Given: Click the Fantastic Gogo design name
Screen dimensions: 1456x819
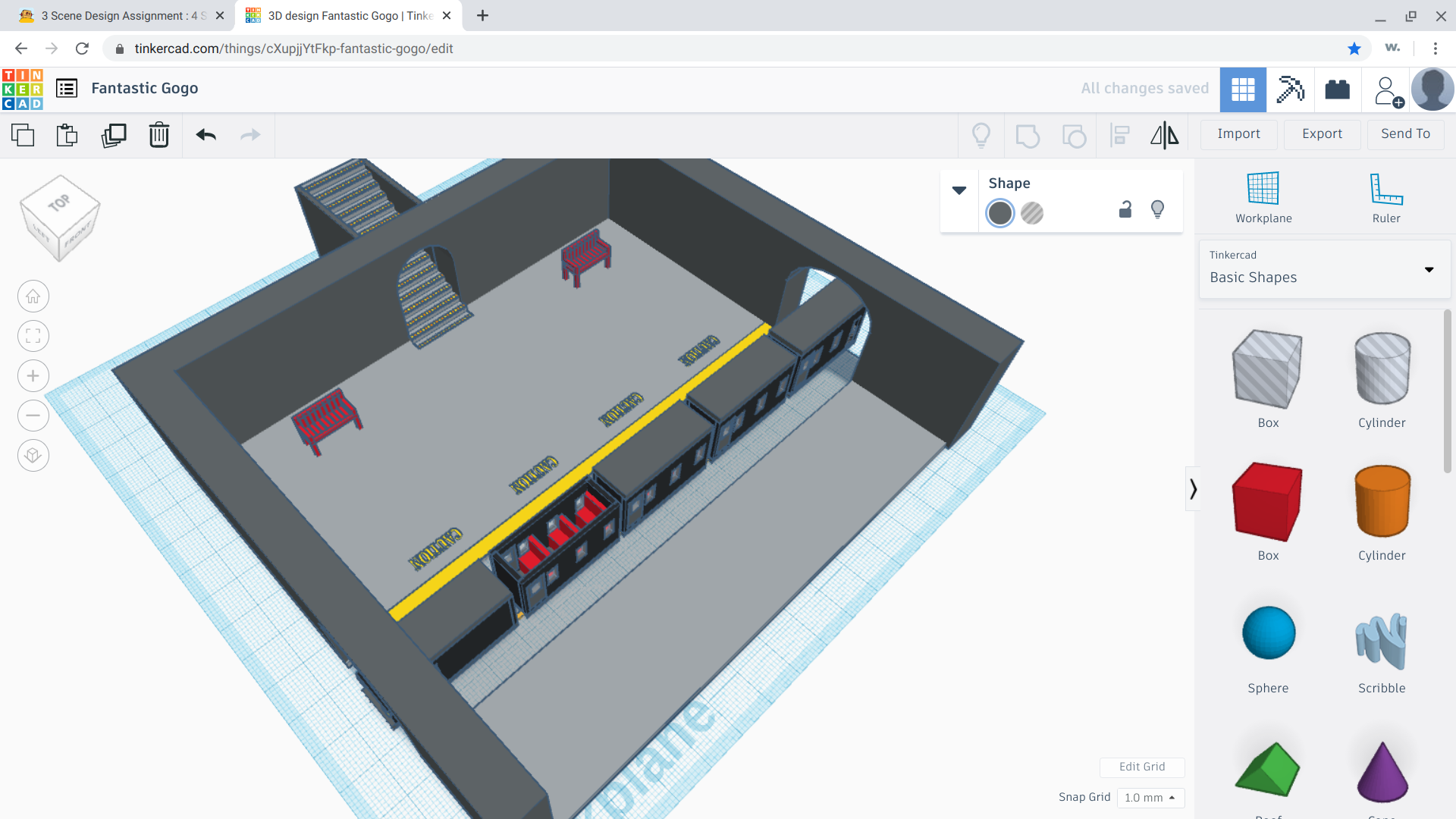Looking at the screenshot, I should [145, 89].
